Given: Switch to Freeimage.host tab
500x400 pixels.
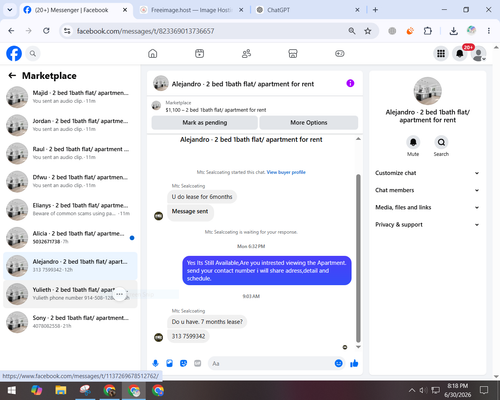Looking at the screenshot, I should click(191, 10).
